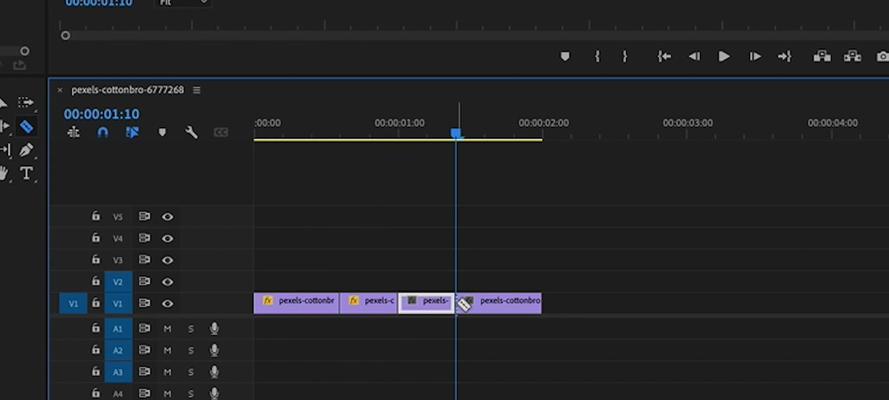The height and width of the screenshot is (400, 889).
Task: Toggle sync lock for V5
Action: [x=145, y=216]
